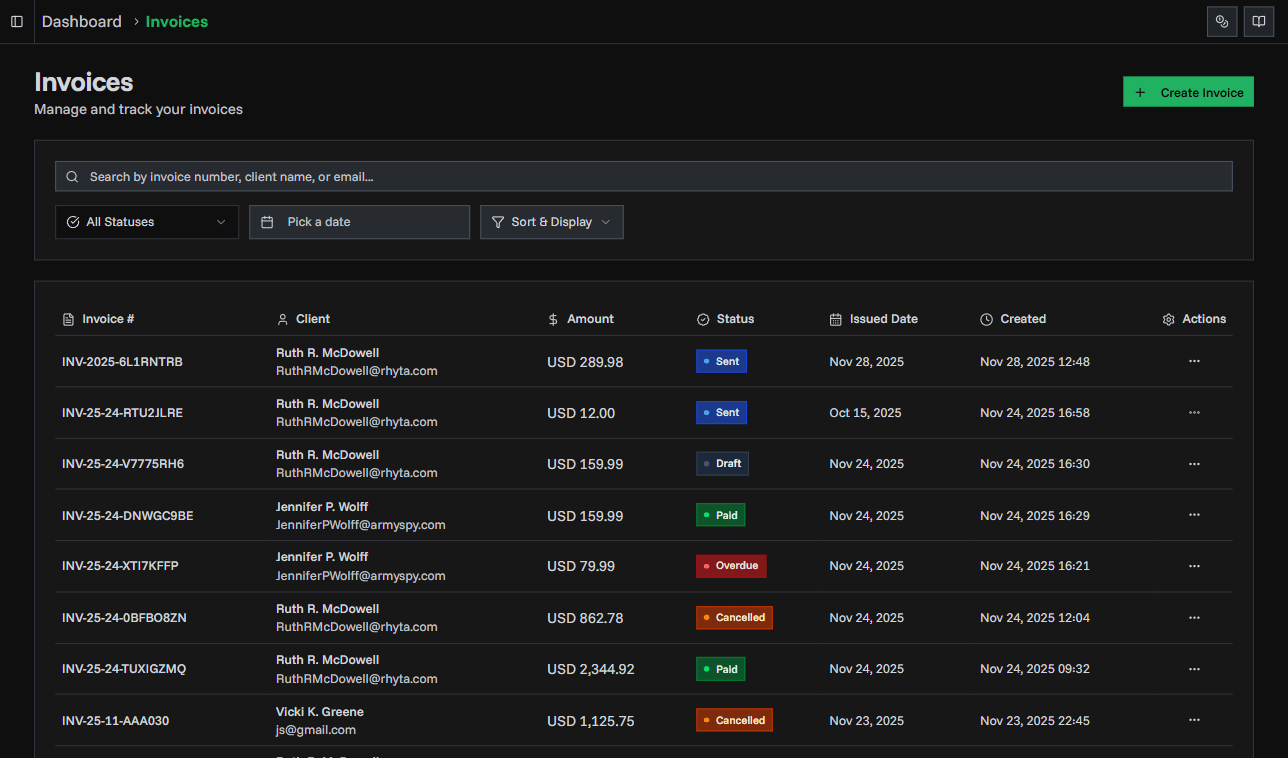Click the gear icon in the Actions column
The image size is (1288, 758).
click(1168, 318)
